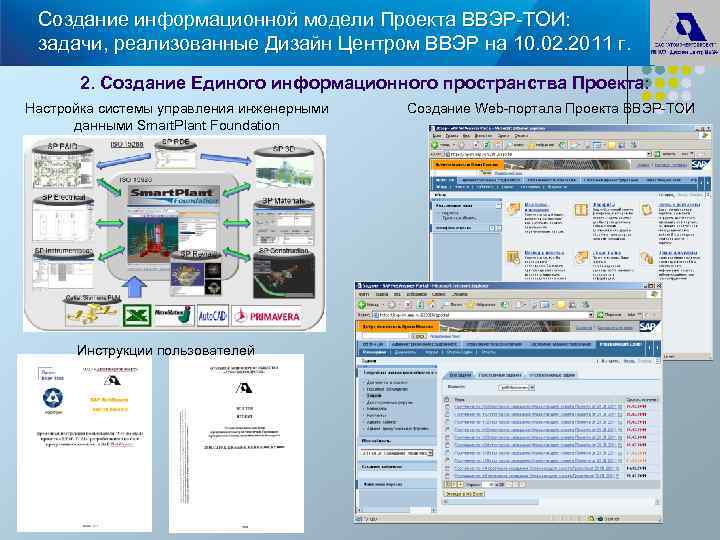This screenshot has width=720, height=540.
Task: Click the Home icon in the tasks browser toolbar
Action: pos(432,304)
